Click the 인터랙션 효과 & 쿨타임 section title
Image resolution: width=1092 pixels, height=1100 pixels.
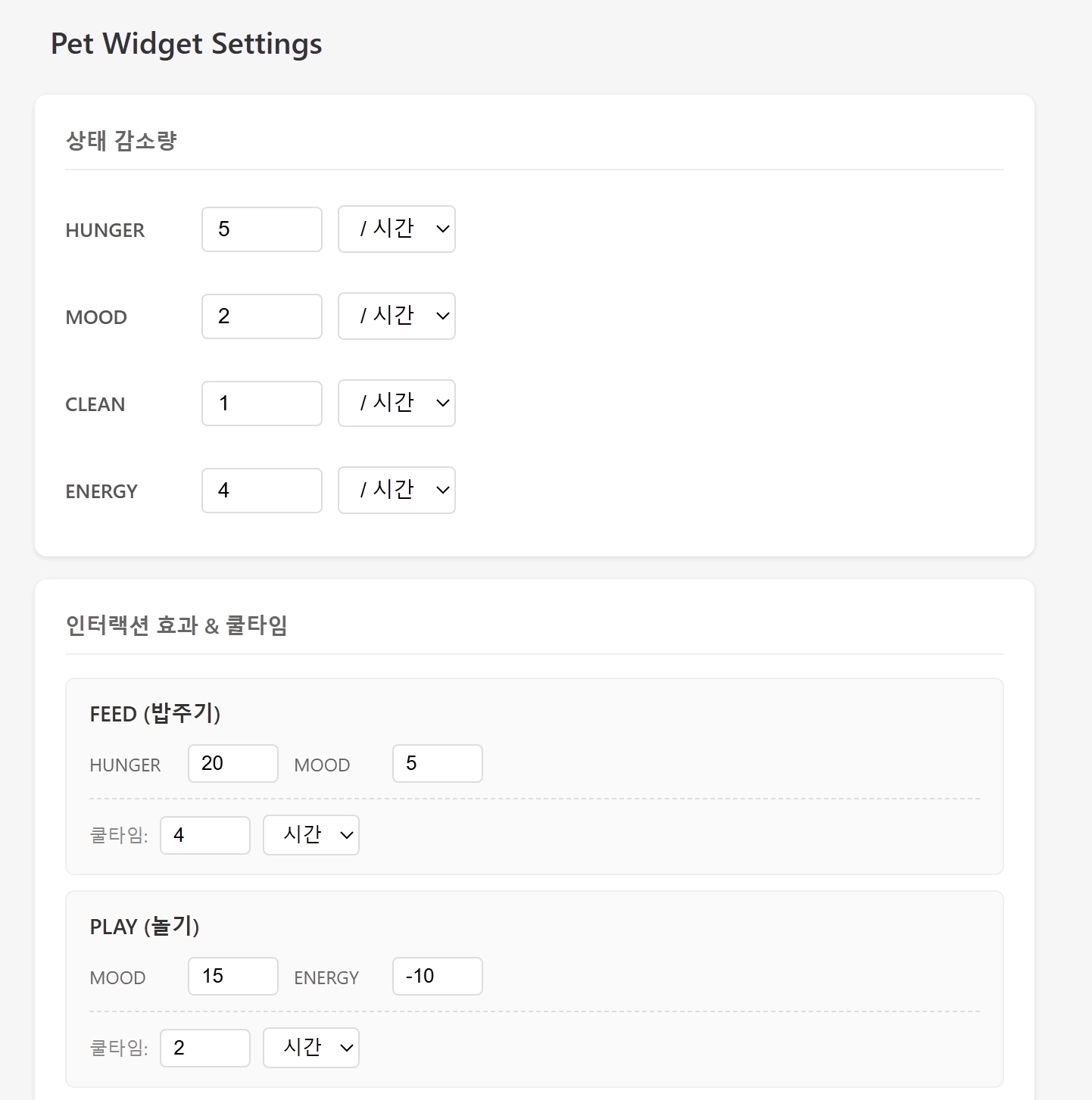point(176,625)
